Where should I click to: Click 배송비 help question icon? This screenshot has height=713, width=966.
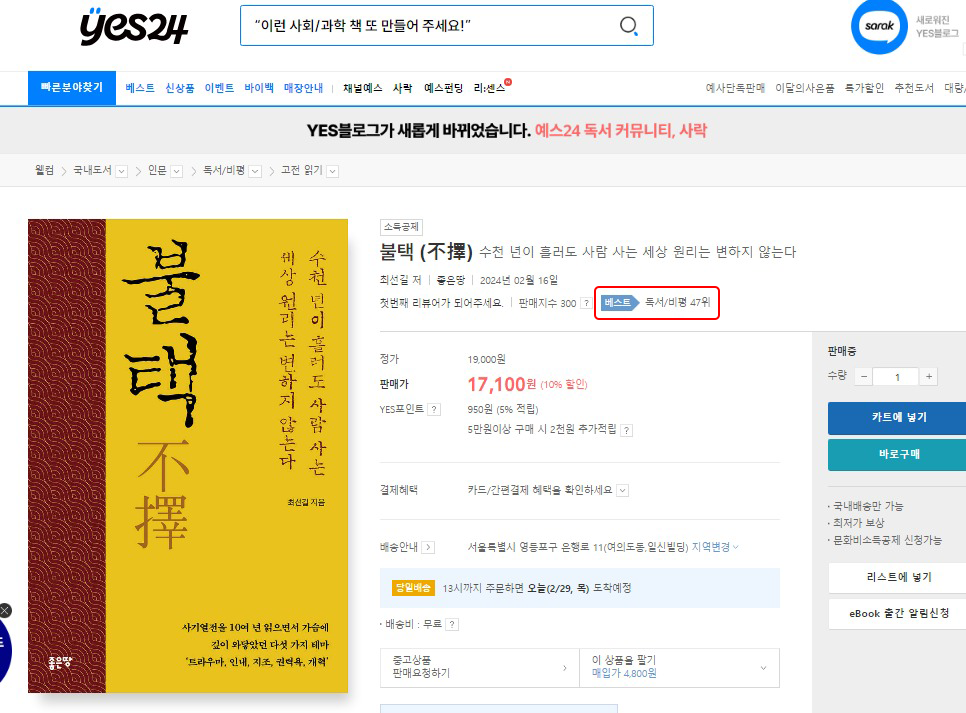click(x=452, y=624)
